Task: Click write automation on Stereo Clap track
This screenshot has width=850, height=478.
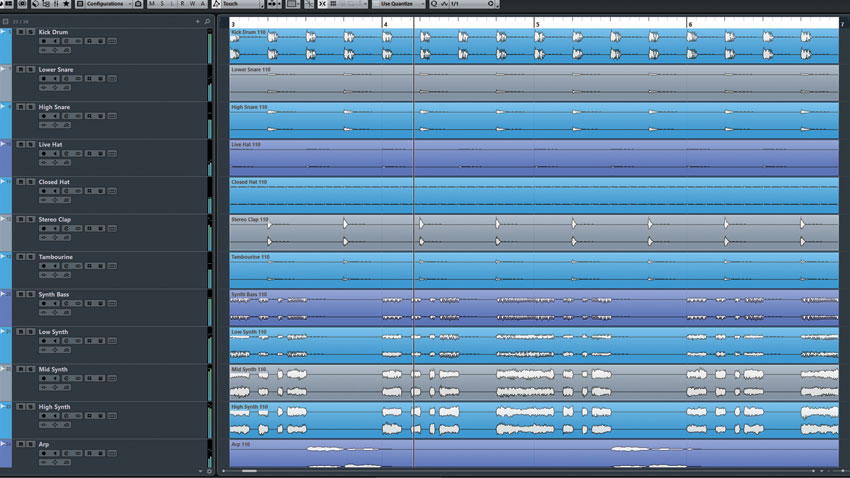Action: (100, 228)
